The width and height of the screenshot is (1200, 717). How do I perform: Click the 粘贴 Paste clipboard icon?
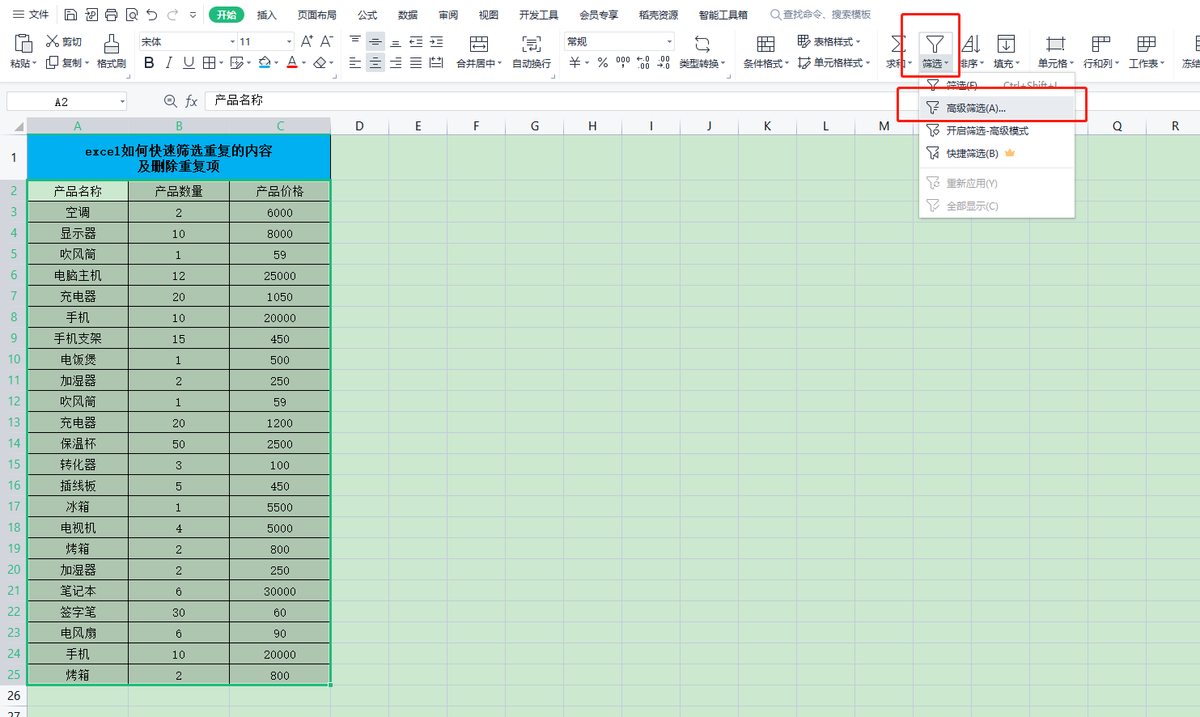pos(22,43)
